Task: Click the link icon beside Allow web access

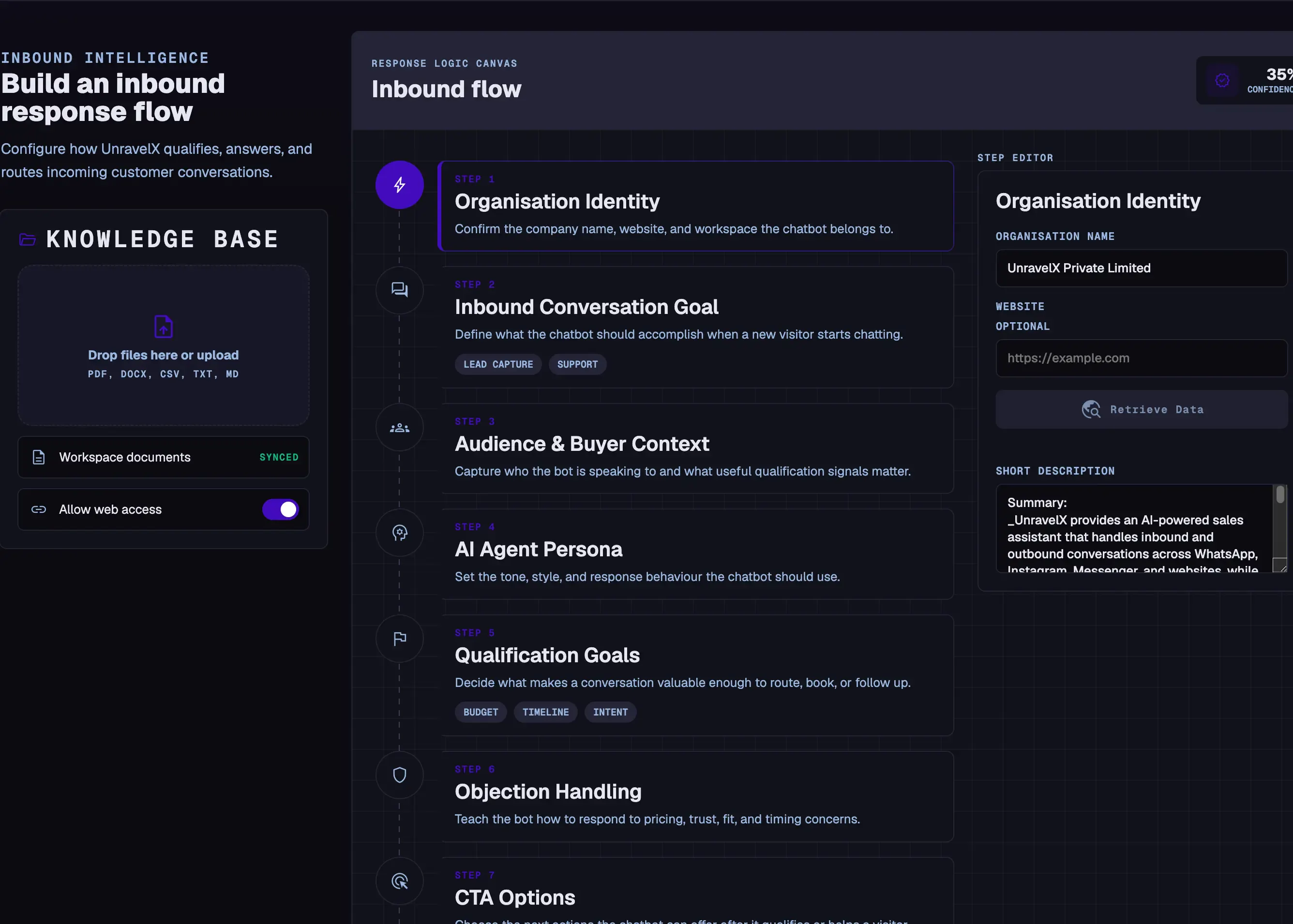Action: (x=39, y=510)
